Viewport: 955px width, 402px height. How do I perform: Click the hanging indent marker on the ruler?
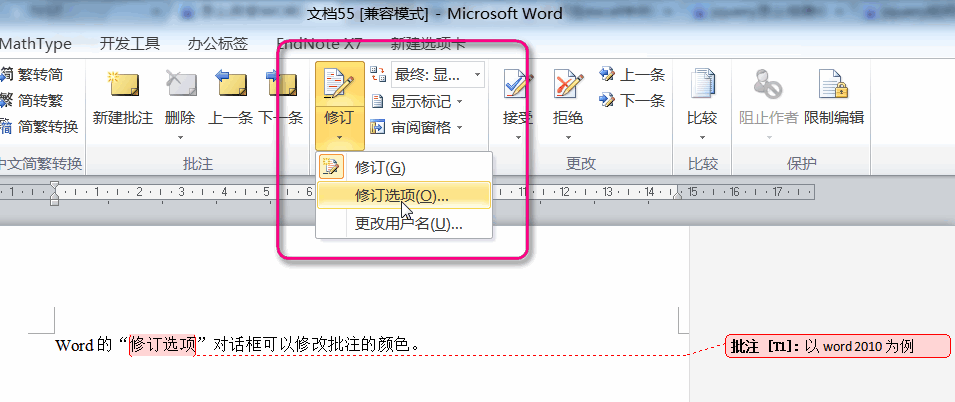click(x=54, y=196)
